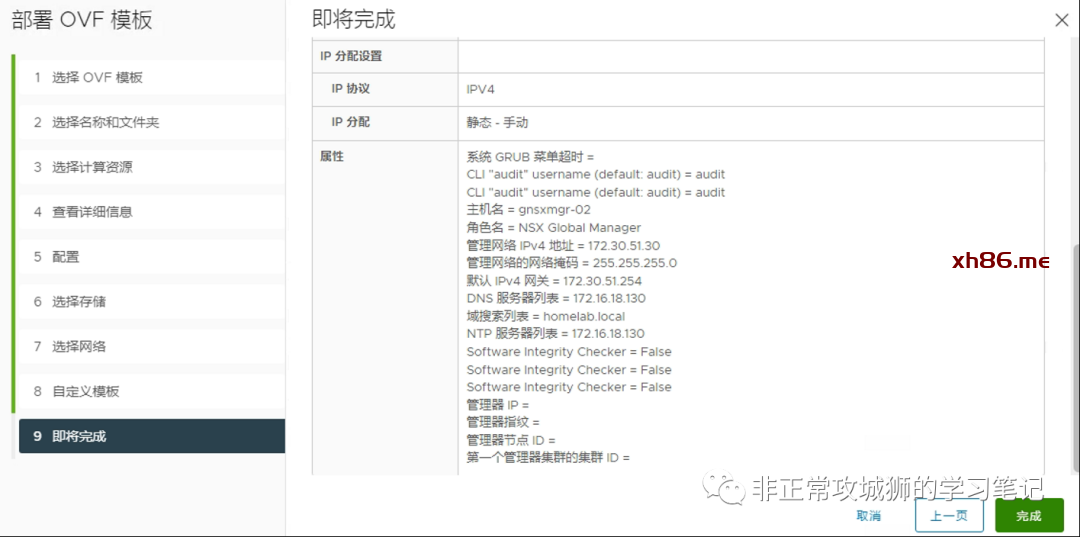Viewport: 1080px width, 537px height.
Task: Open step 7 选择网络
Action: [x=79, y=347]
